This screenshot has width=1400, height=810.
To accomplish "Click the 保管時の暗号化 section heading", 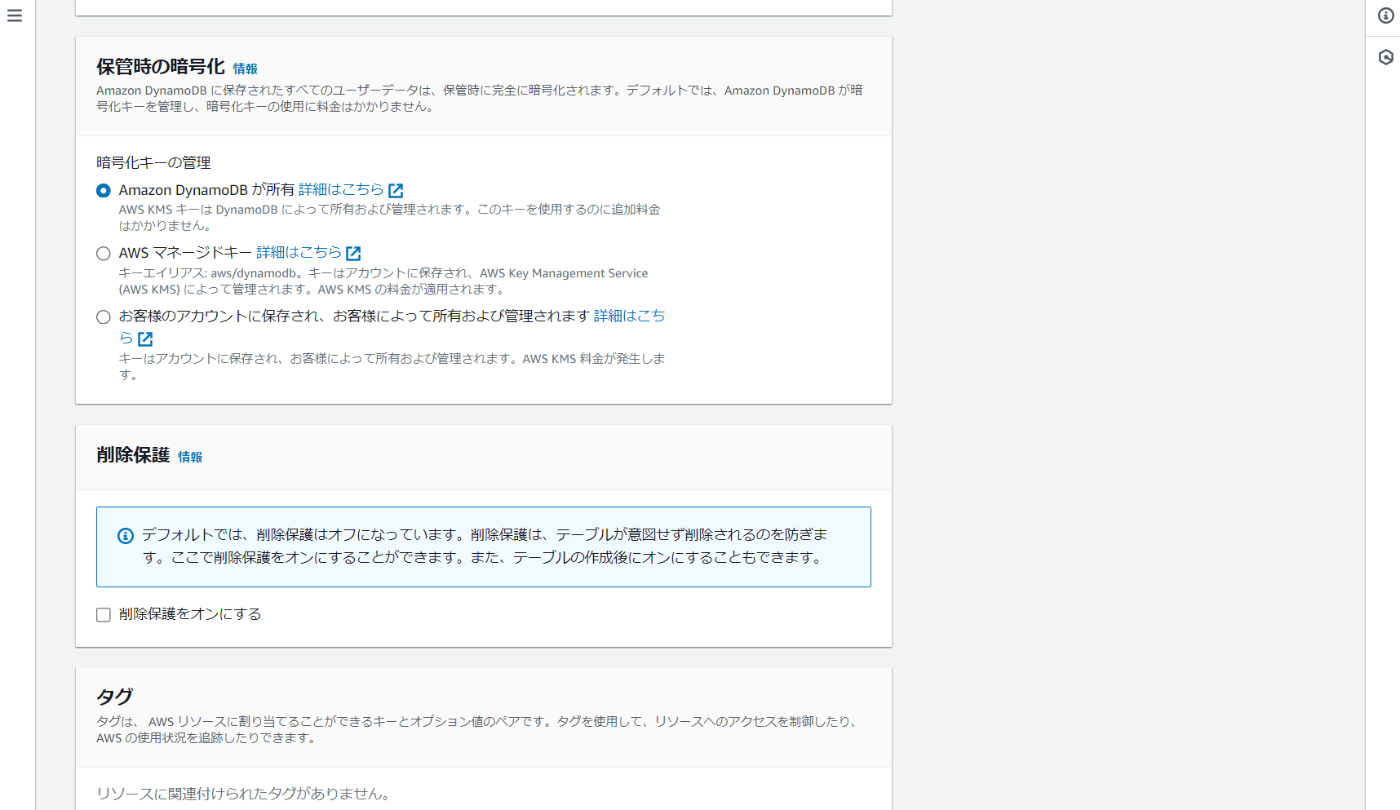I will coord(160,67).
